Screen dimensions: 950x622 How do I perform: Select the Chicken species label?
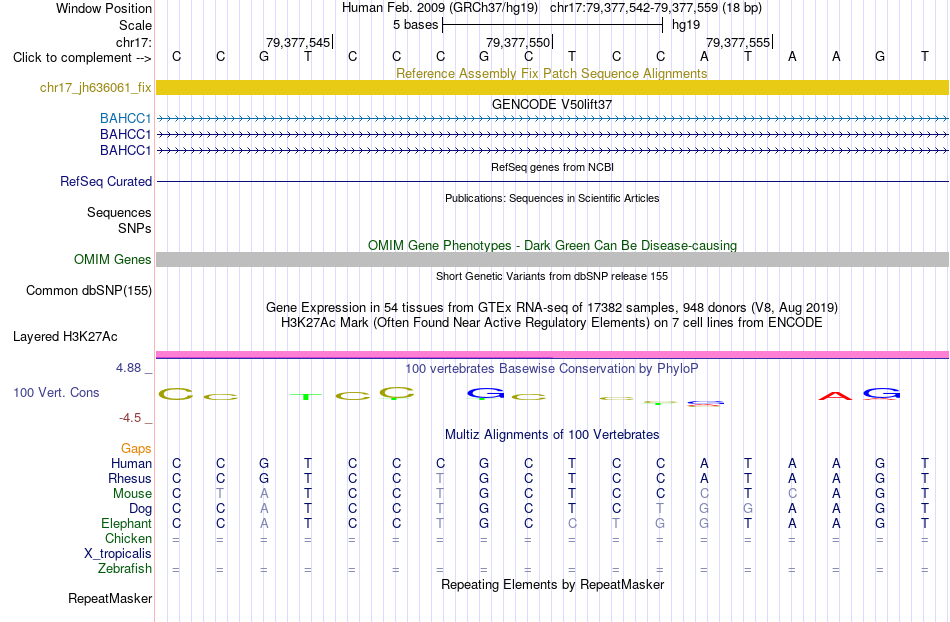pyautogui.click(x=128, y=539)
